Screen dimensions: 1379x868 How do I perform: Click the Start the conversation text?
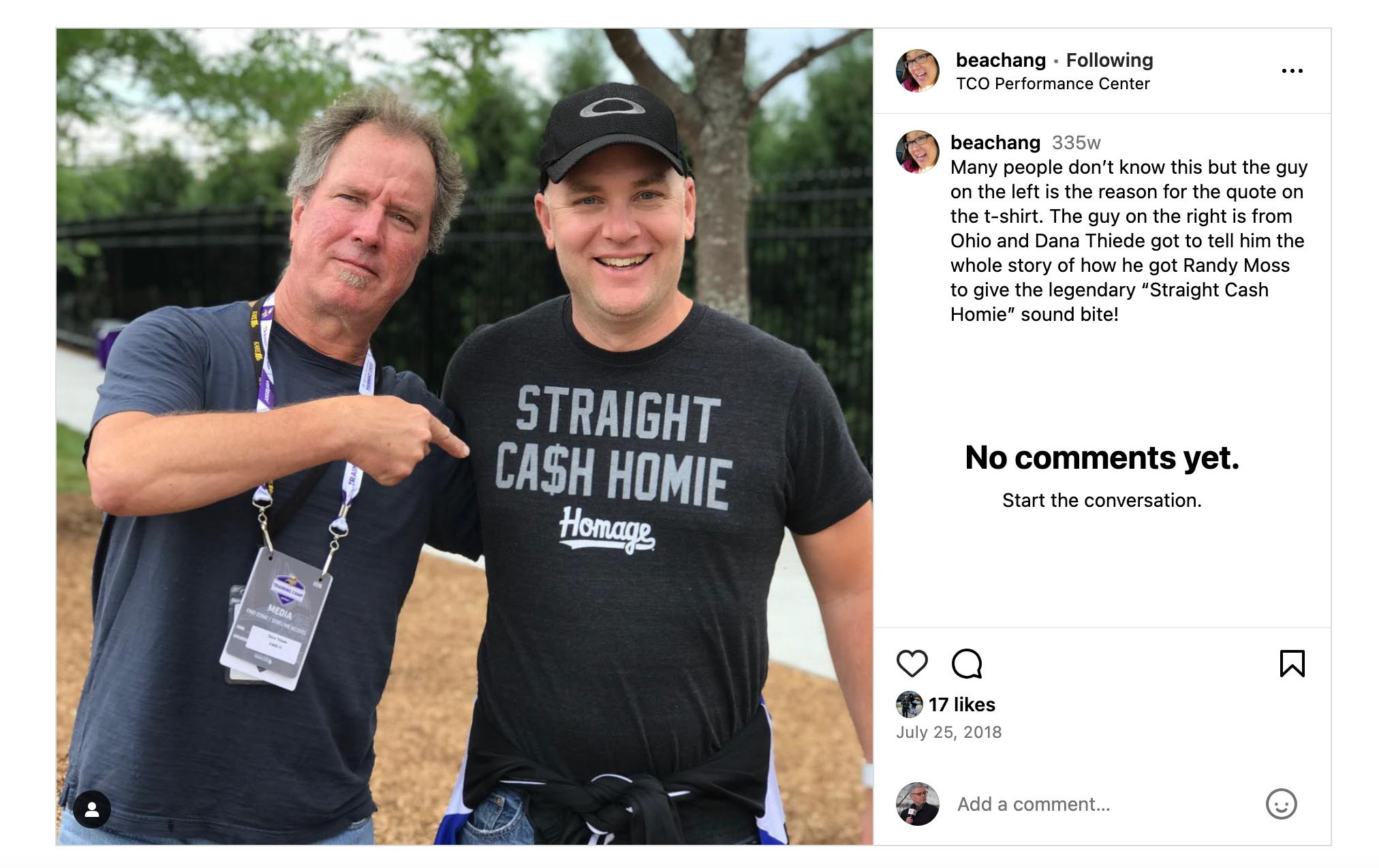(1102, 500)
